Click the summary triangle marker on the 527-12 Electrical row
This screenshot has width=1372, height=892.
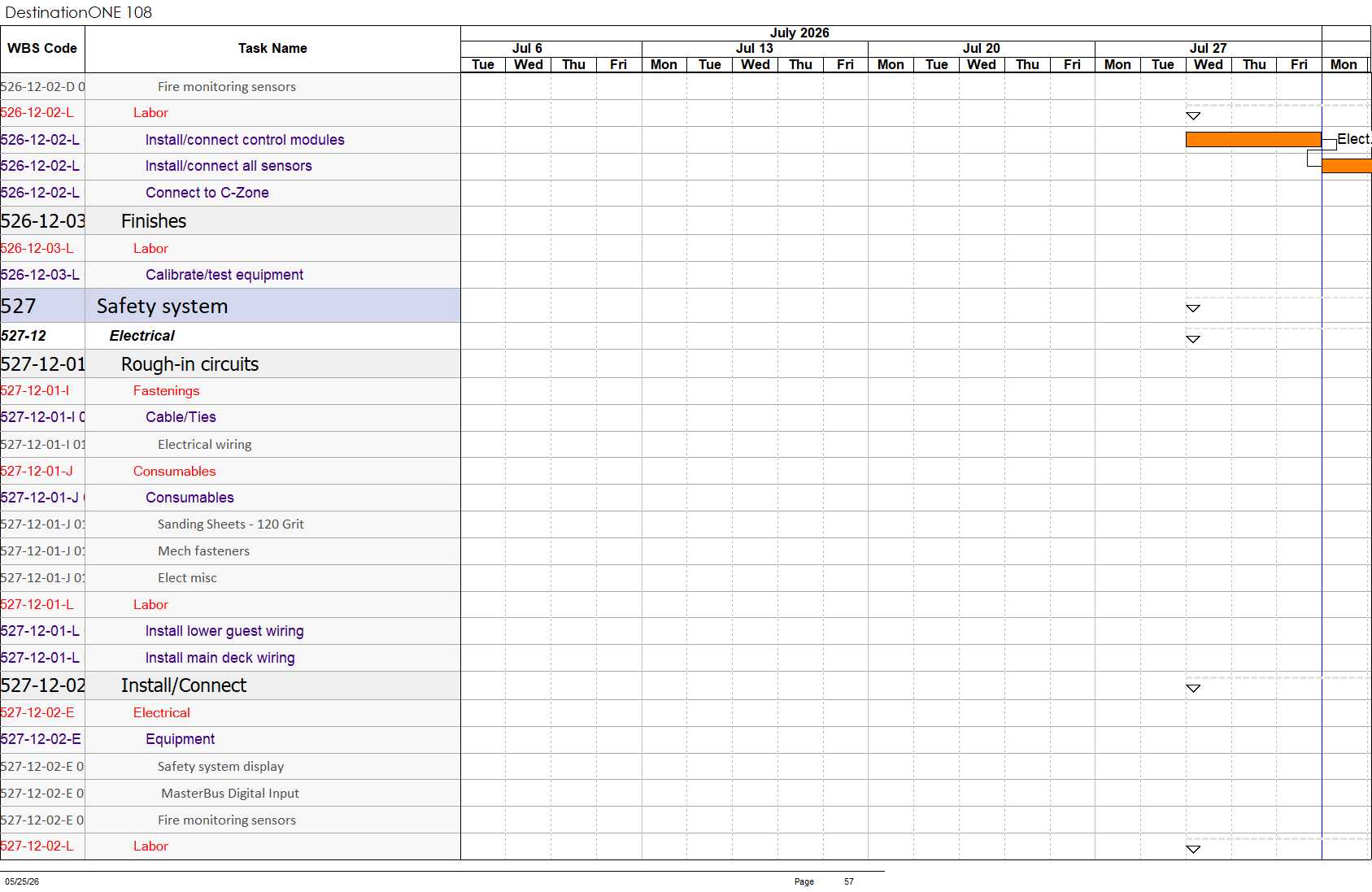point(1193,339)
